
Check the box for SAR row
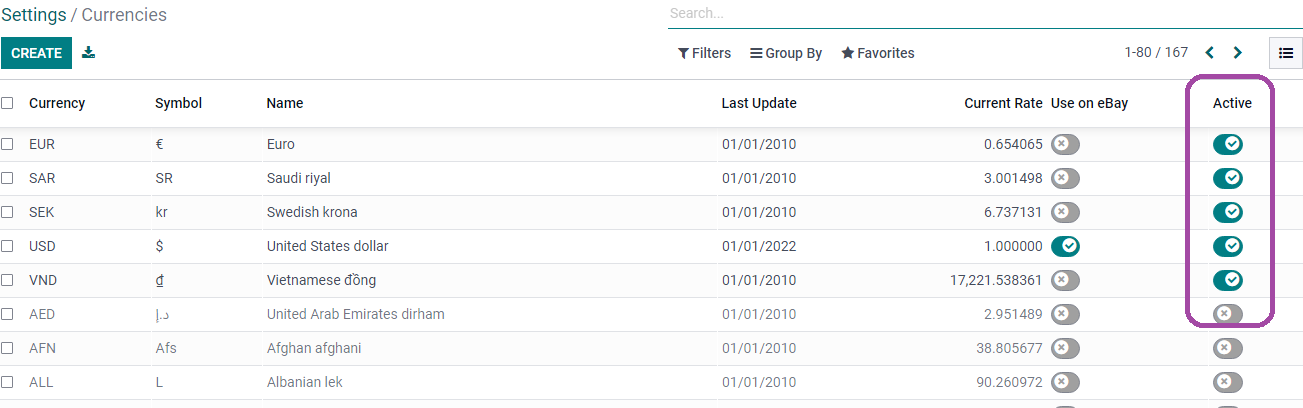click(7, 178)
